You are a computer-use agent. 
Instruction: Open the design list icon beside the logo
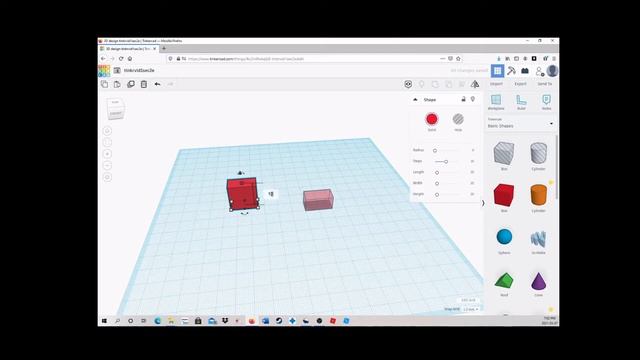(x=117, y=71)
